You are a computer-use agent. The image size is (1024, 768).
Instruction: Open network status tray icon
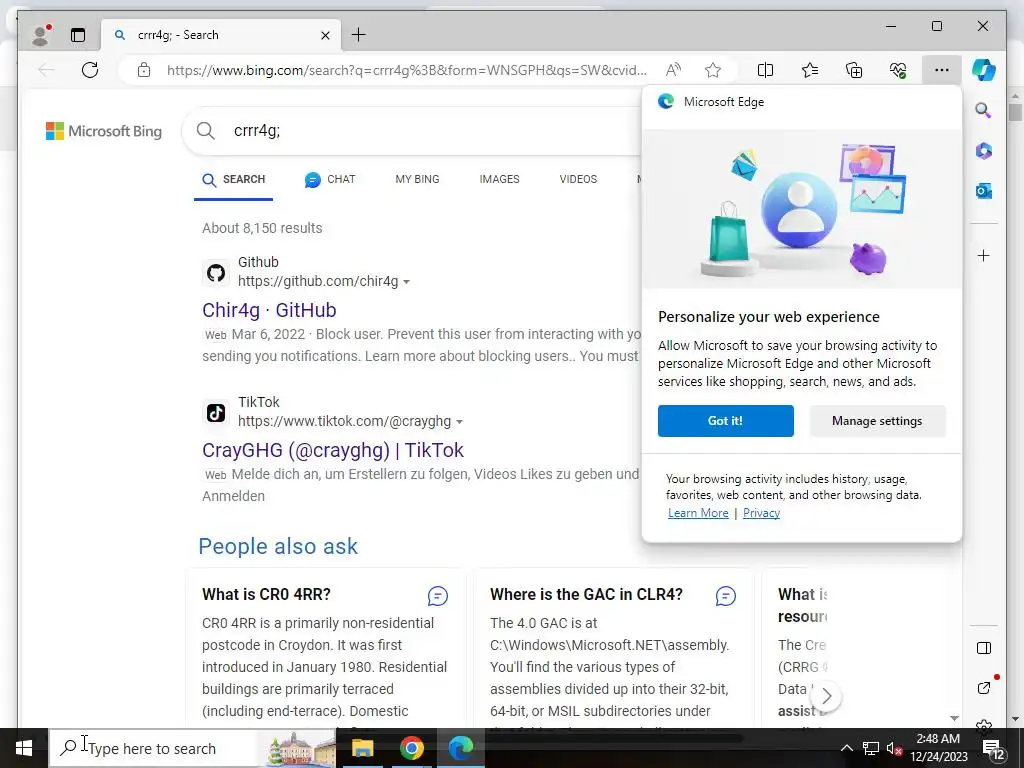(870, 748)
